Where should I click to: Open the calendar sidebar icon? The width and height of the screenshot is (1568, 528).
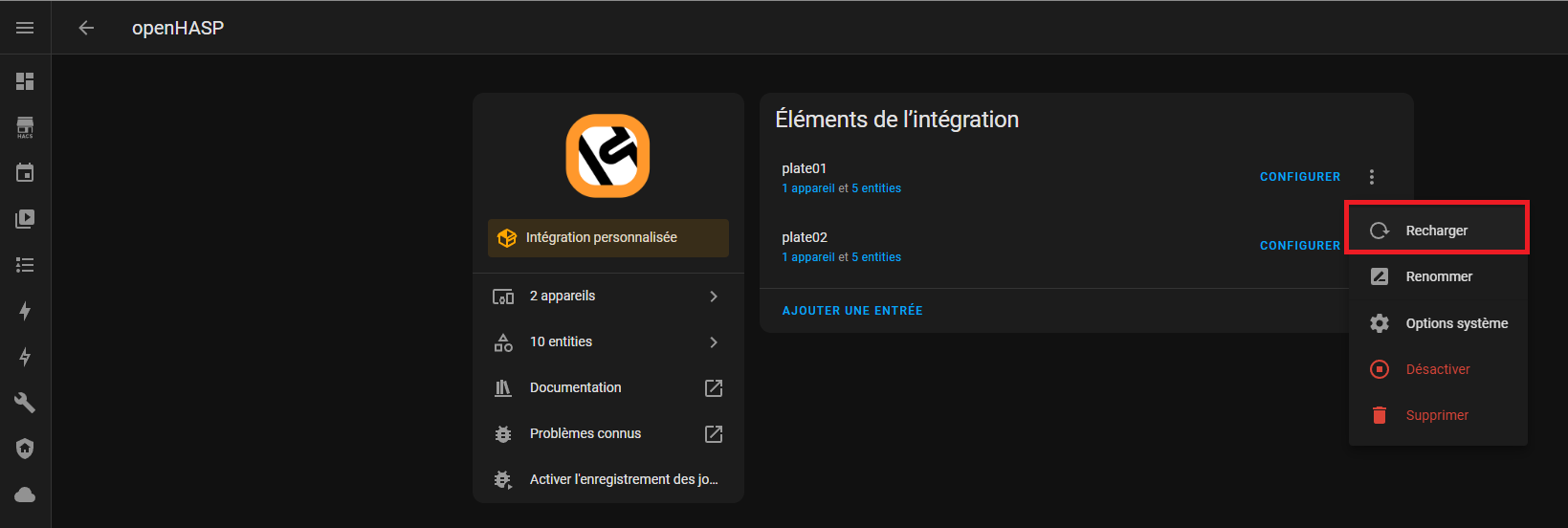click(25, 173)
